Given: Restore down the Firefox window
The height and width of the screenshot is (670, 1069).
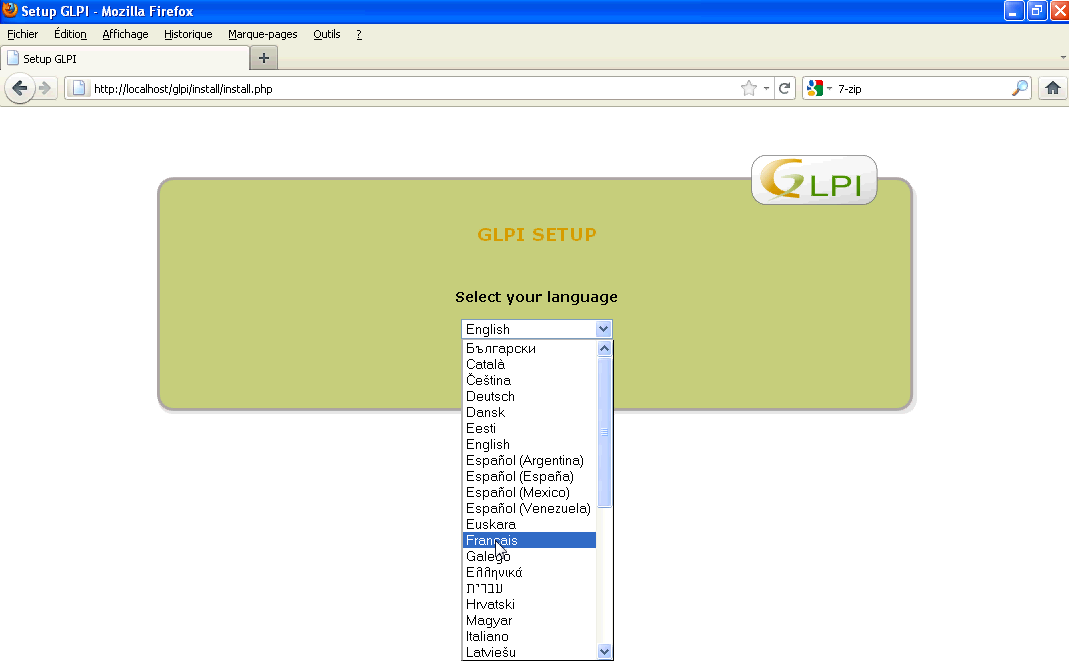Looking at the screenshot, I should click(1036, 11).
